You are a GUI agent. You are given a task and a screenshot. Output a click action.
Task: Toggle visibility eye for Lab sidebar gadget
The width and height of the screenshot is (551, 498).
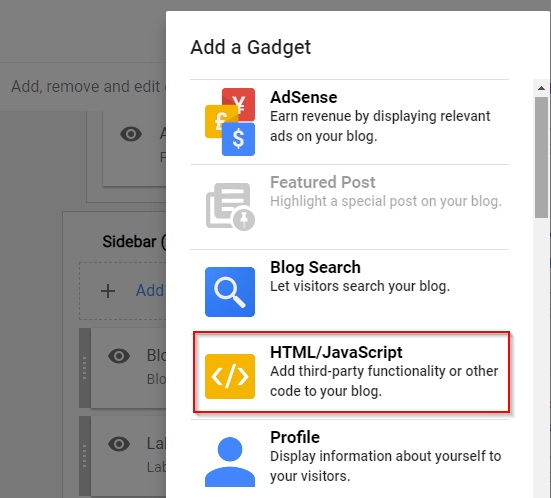pos(119,444)
